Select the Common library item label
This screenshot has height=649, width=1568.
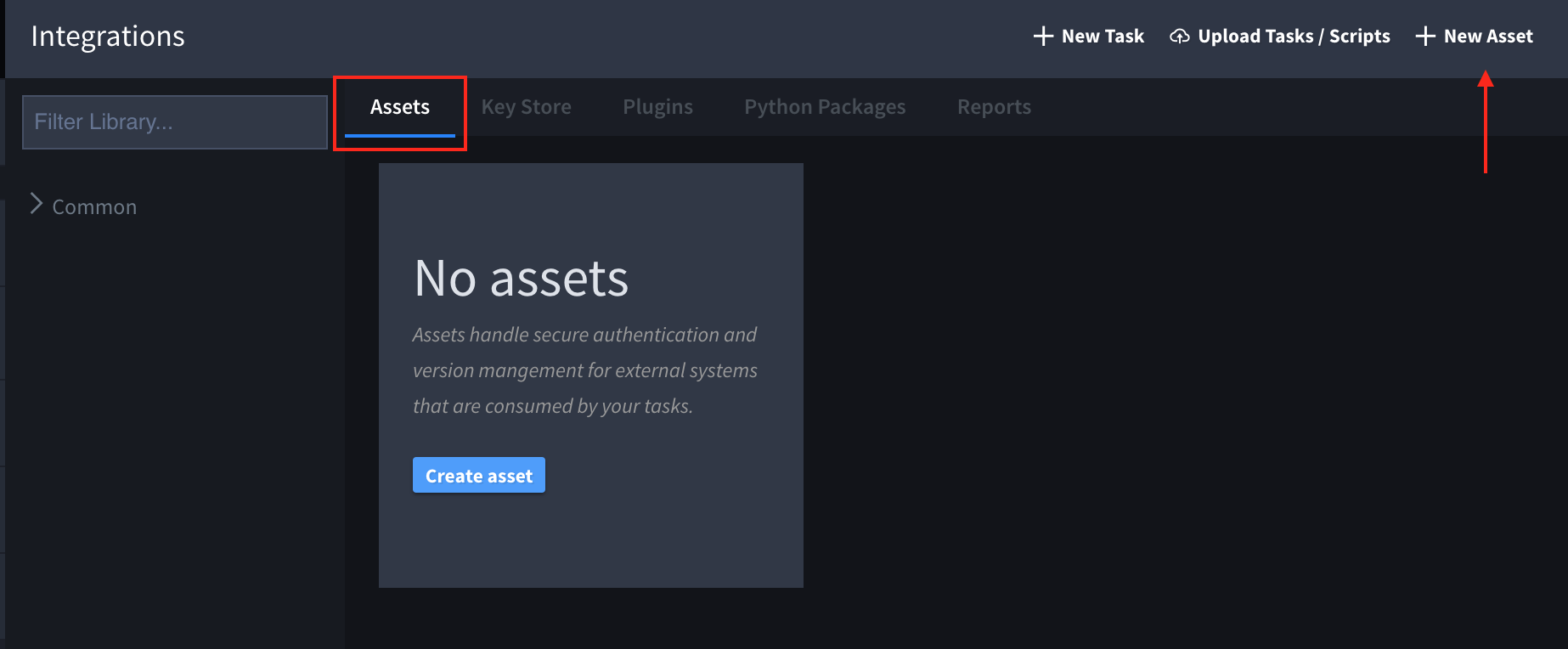click(94, 207)
